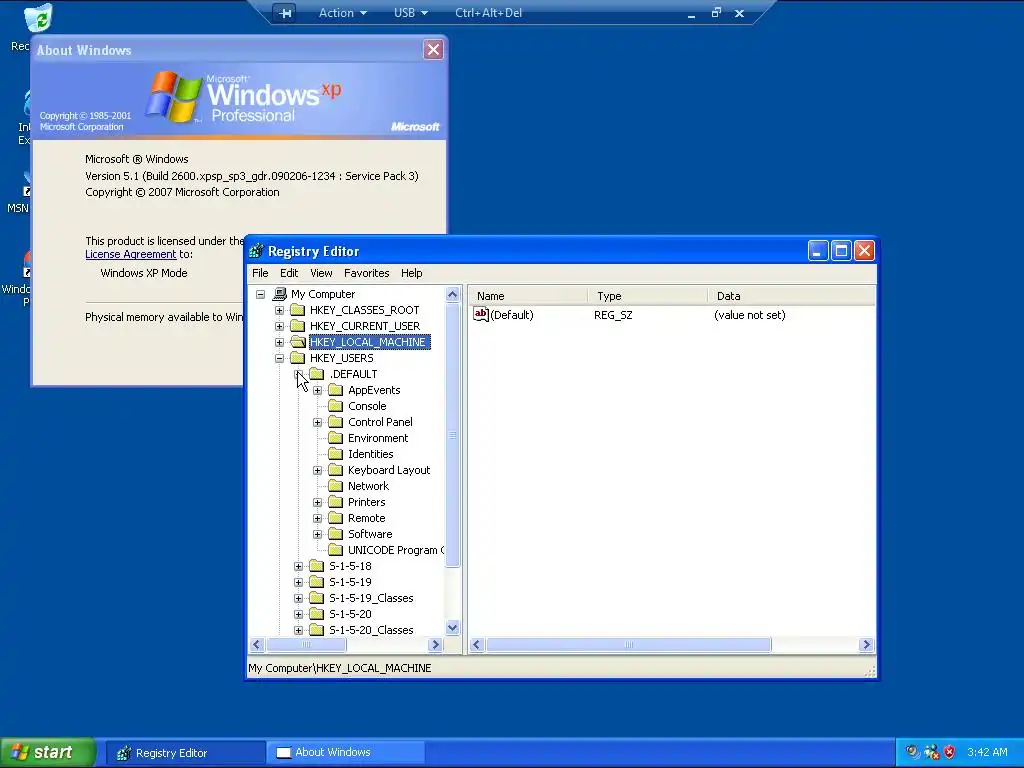The image size is (1024, 768).
Task: Collapse the My Computer tree root
Action: coord(261,294)
